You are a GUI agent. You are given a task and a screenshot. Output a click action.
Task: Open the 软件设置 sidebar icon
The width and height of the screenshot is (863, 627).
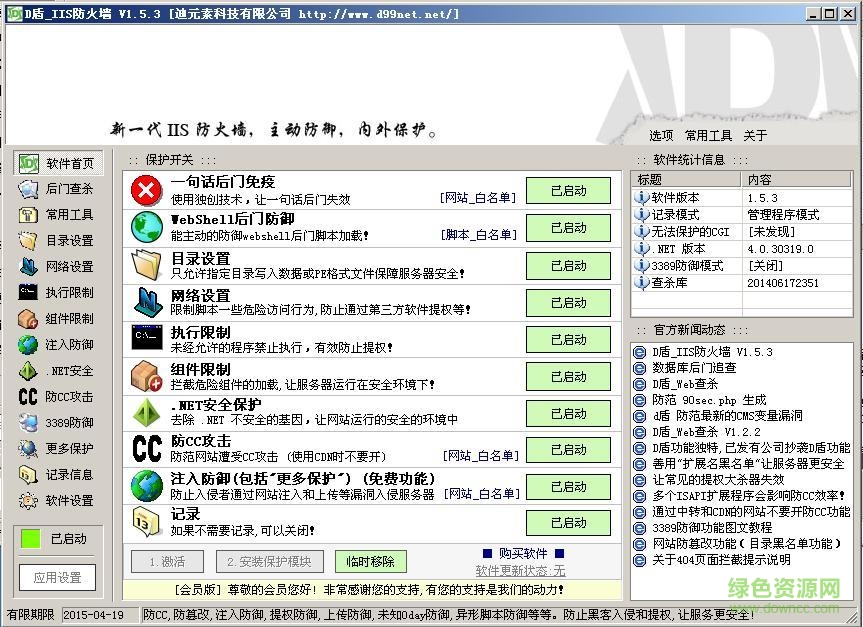click(57, 501)
